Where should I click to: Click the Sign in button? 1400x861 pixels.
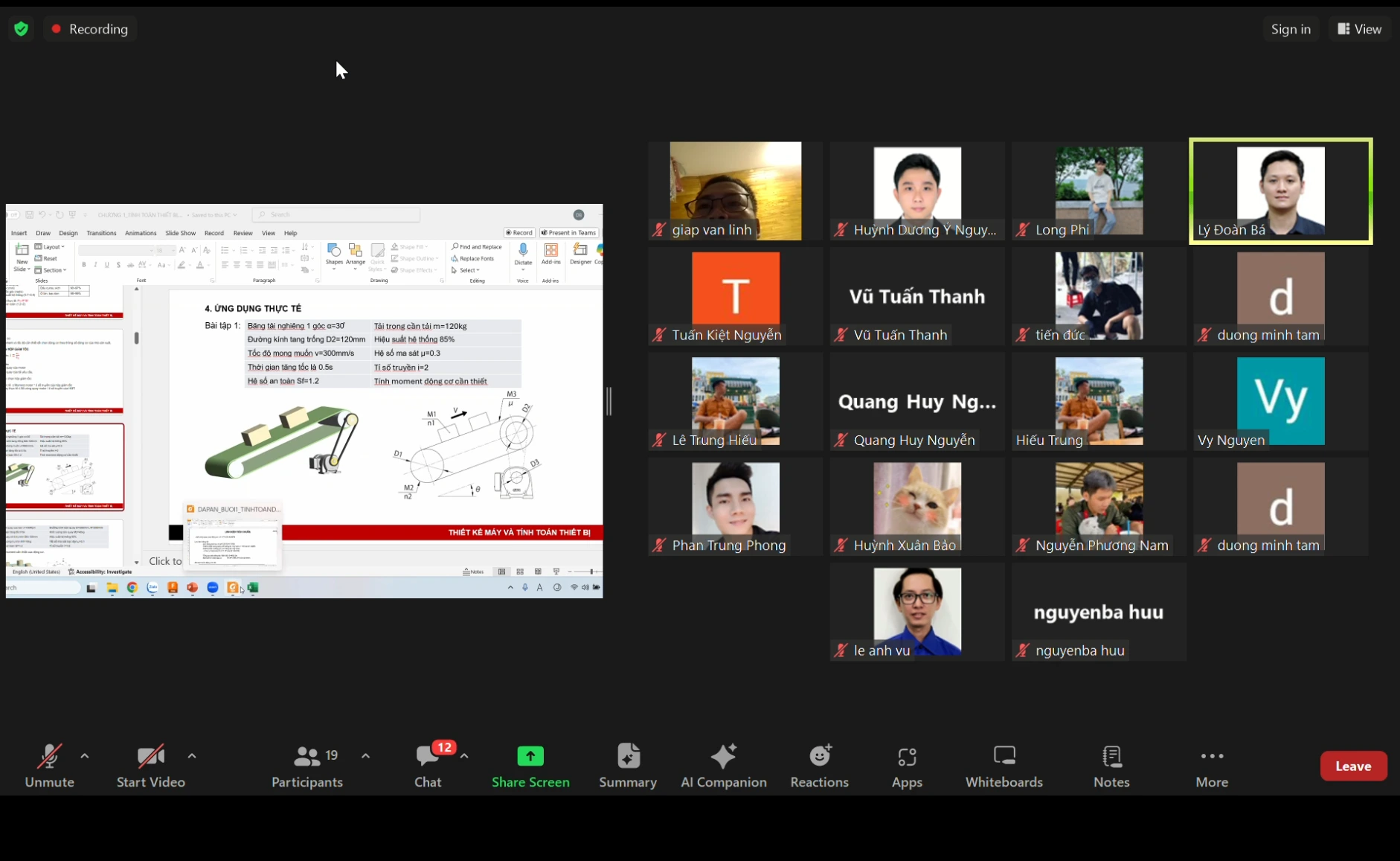1291,29
